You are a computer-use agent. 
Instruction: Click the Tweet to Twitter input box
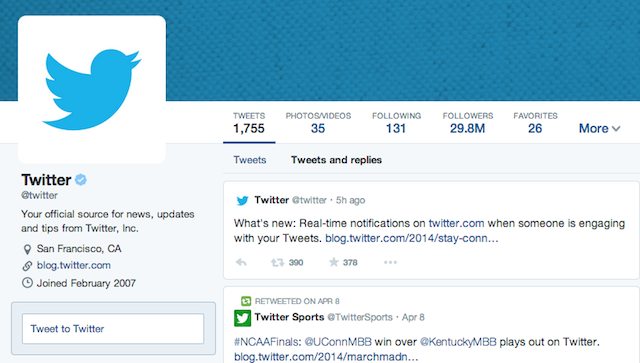pos(113,329)
